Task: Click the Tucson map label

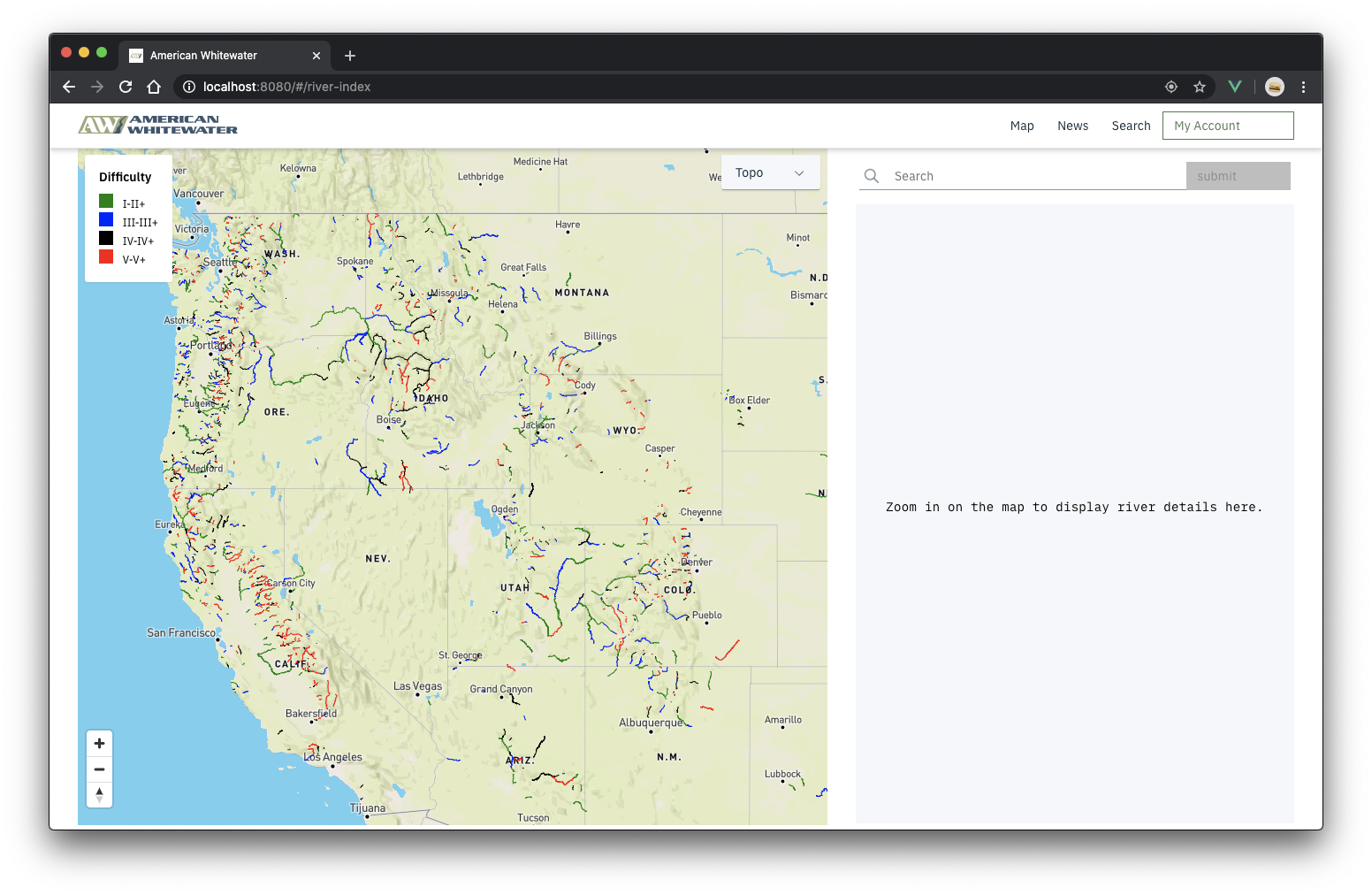Action: point(533,818)
